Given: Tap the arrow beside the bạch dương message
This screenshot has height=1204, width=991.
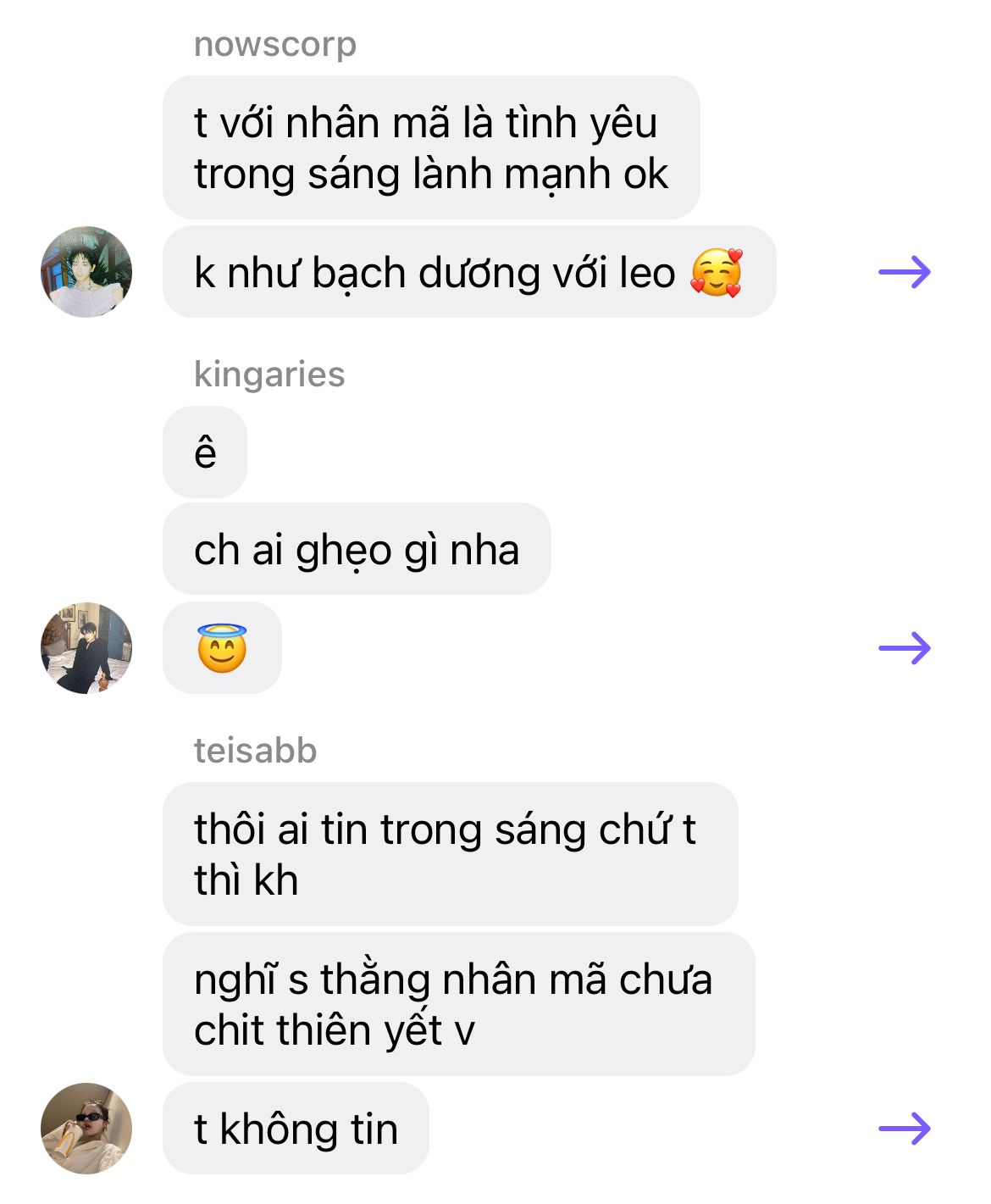Looking at the screenshot, I should (905, 272).
